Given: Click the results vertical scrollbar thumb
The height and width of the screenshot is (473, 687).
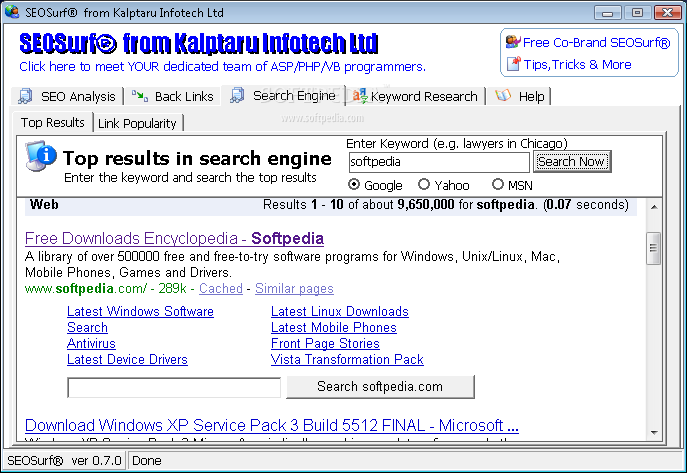Looking at the screenshot, I should pos(653,248).
